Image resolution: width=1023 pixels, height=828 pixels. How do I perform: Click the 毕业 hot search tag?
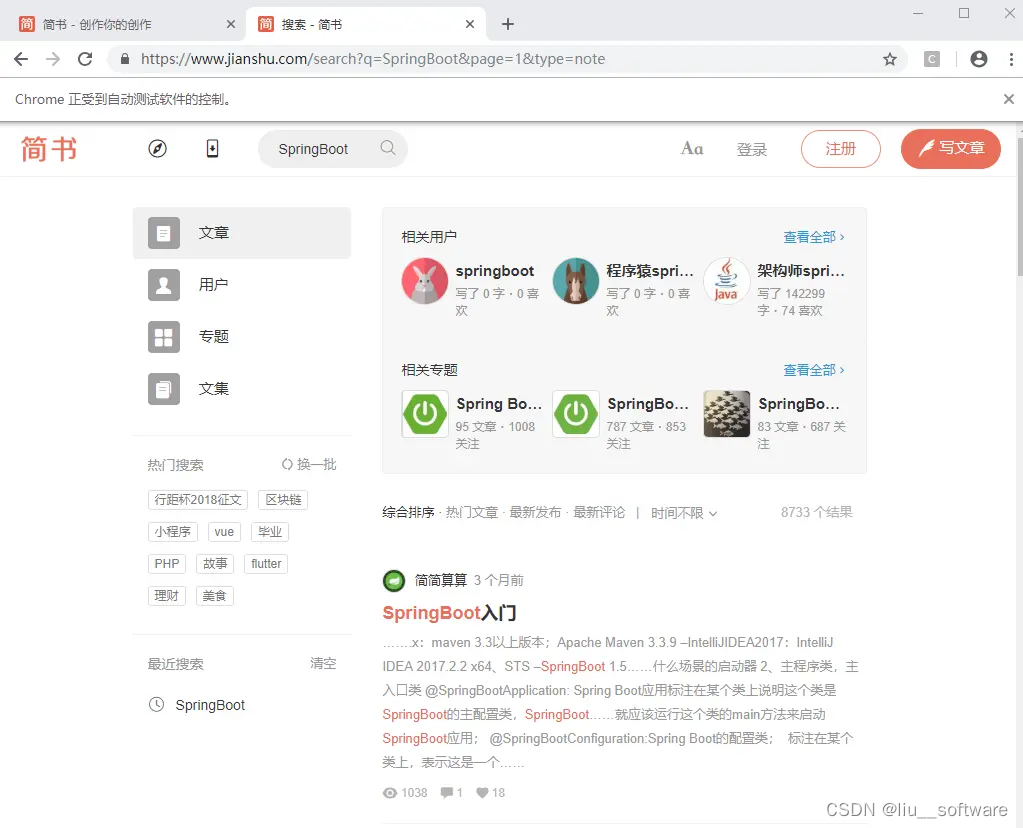pyautogui.click(x=269, y=532)
